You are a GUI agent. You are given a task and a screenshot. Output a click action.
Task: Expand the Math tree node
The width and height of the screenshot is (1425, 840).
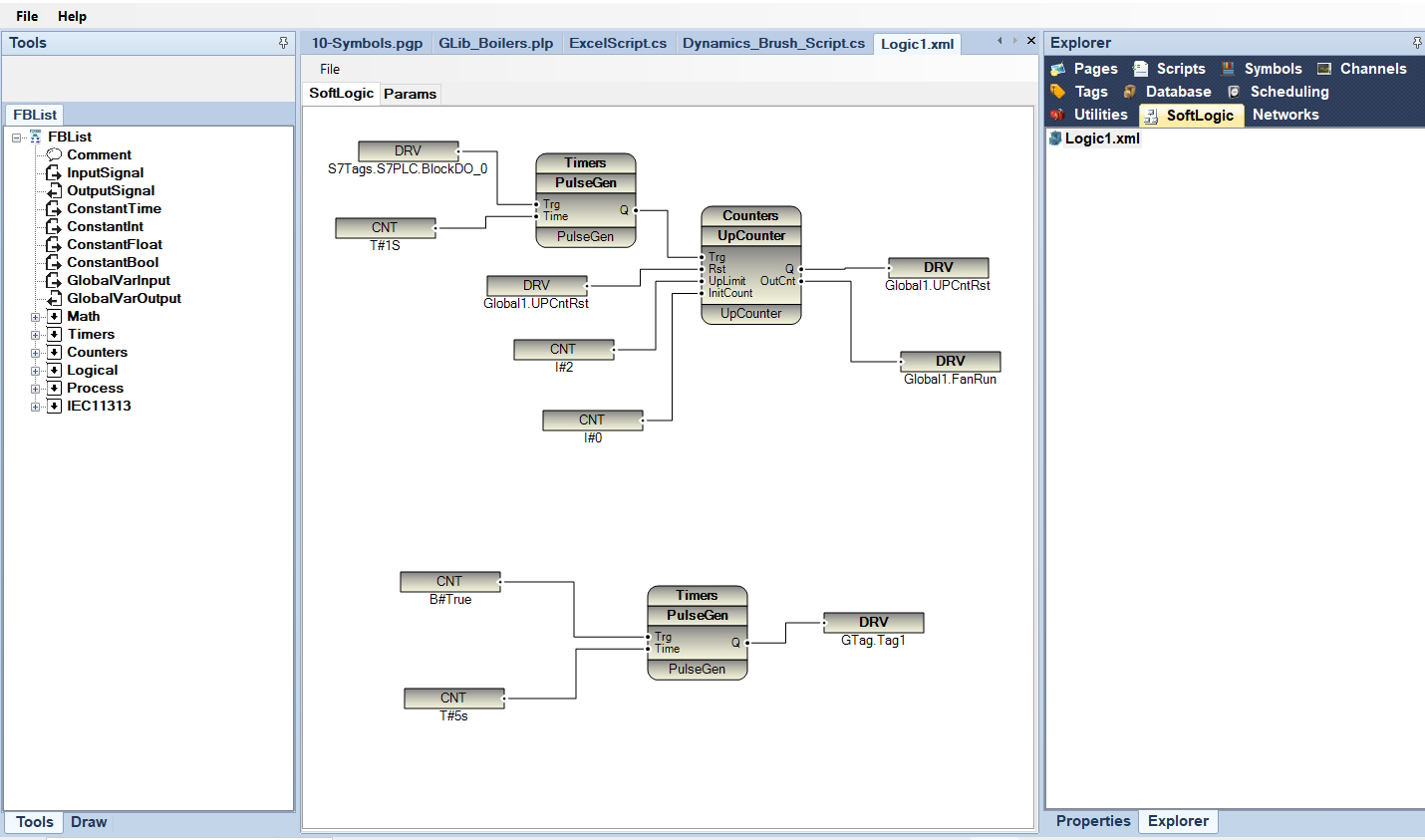(36, 317)
